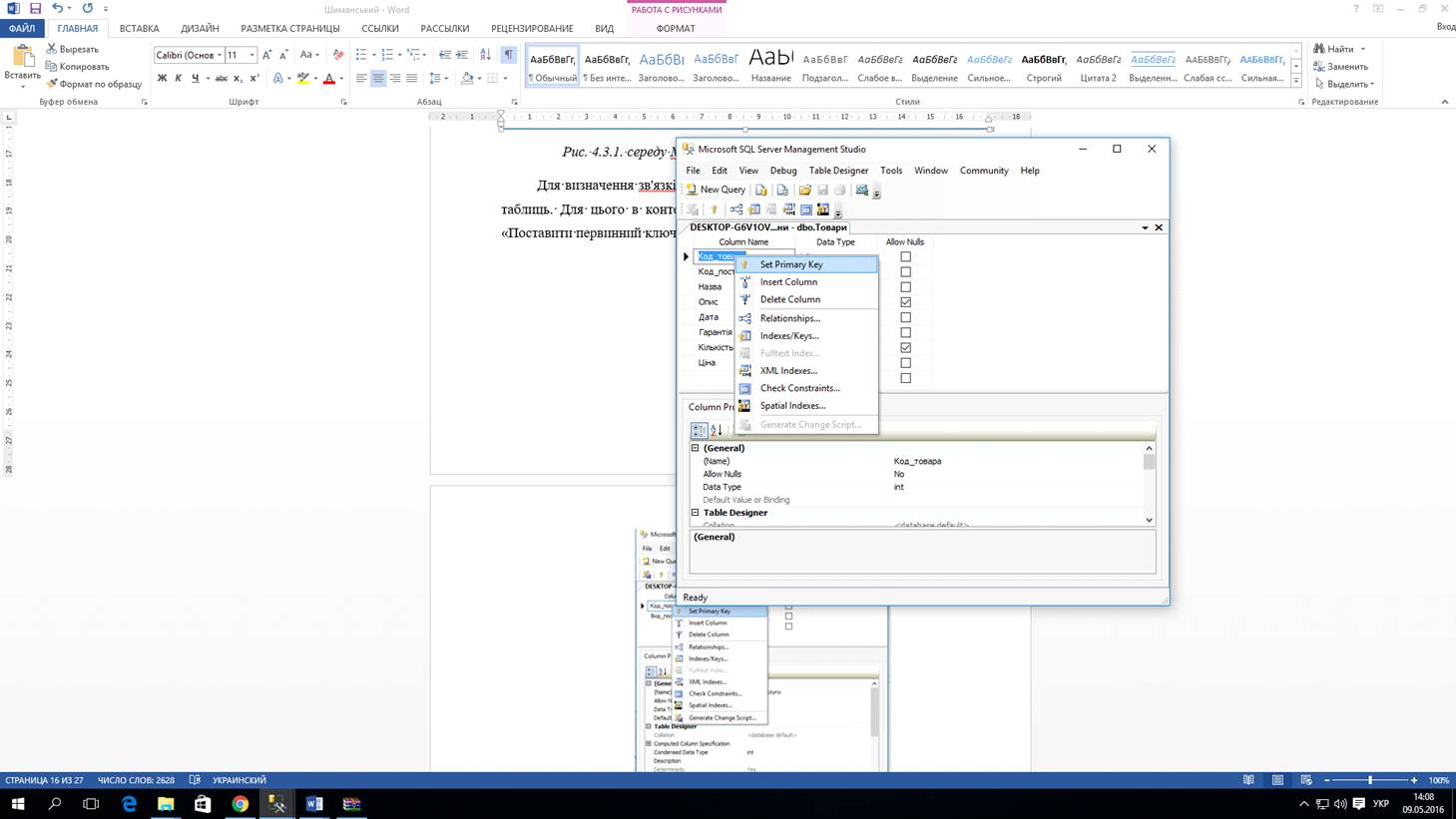The width and height of the screenshot is (1456, 819).
Task: Click the New Query toolbar button
Action: 716,190
